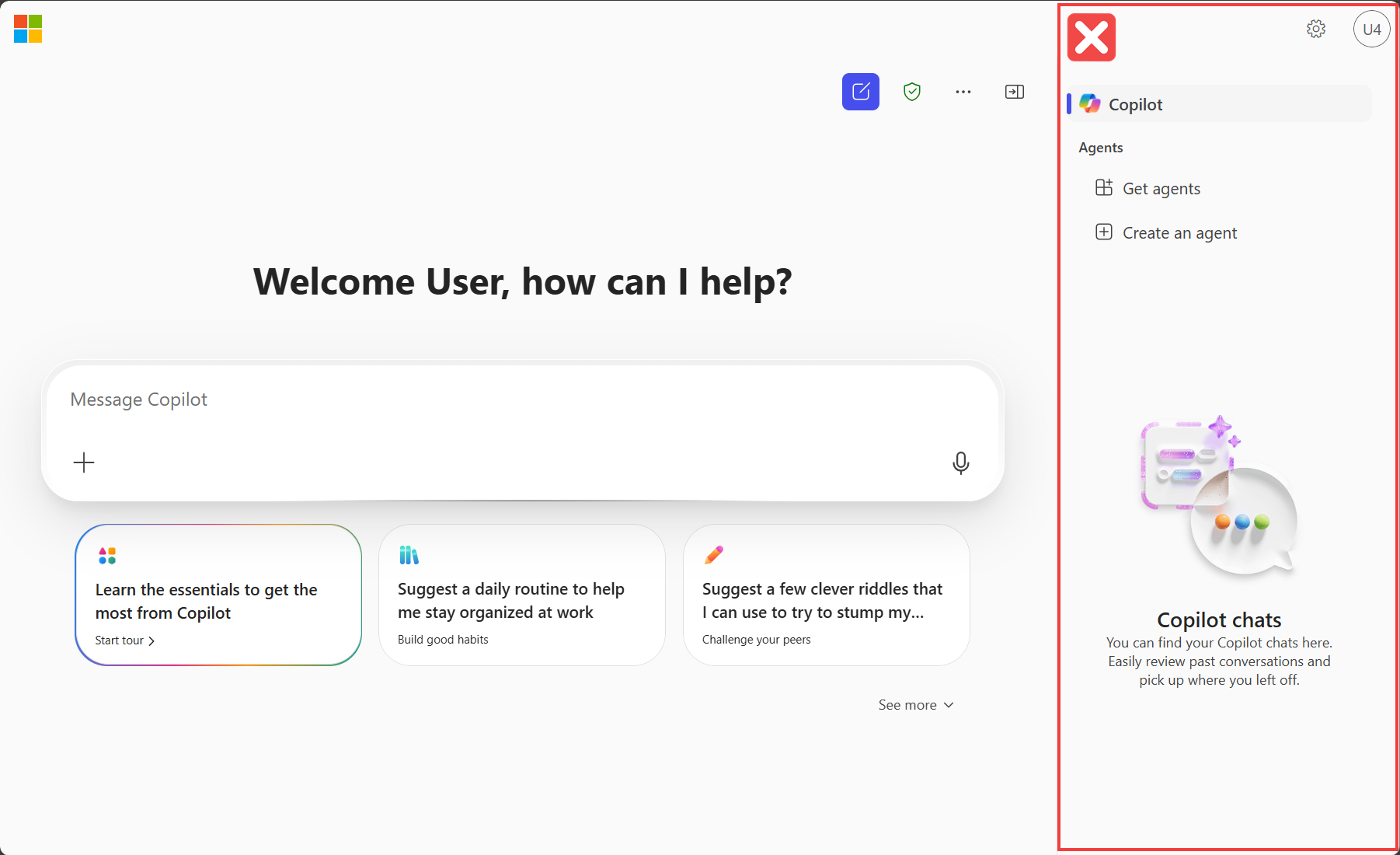Click the new chat compose icon

point(860,92)
